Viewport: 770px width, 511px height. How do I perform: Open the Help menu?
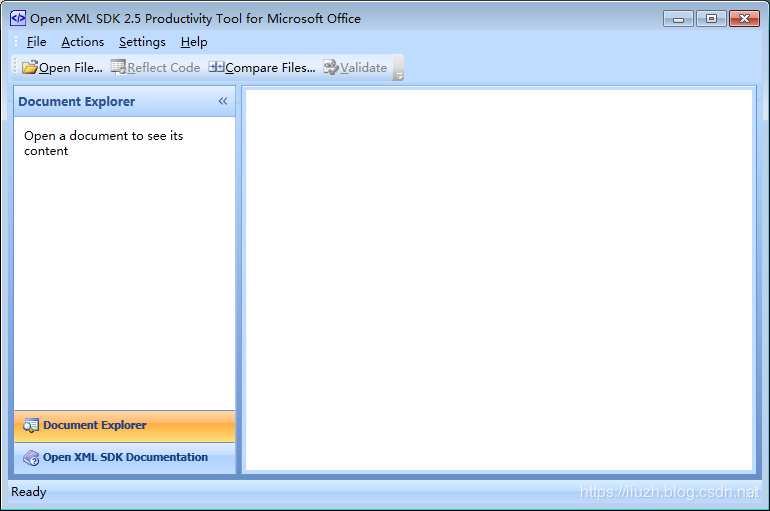pos(194,42)
